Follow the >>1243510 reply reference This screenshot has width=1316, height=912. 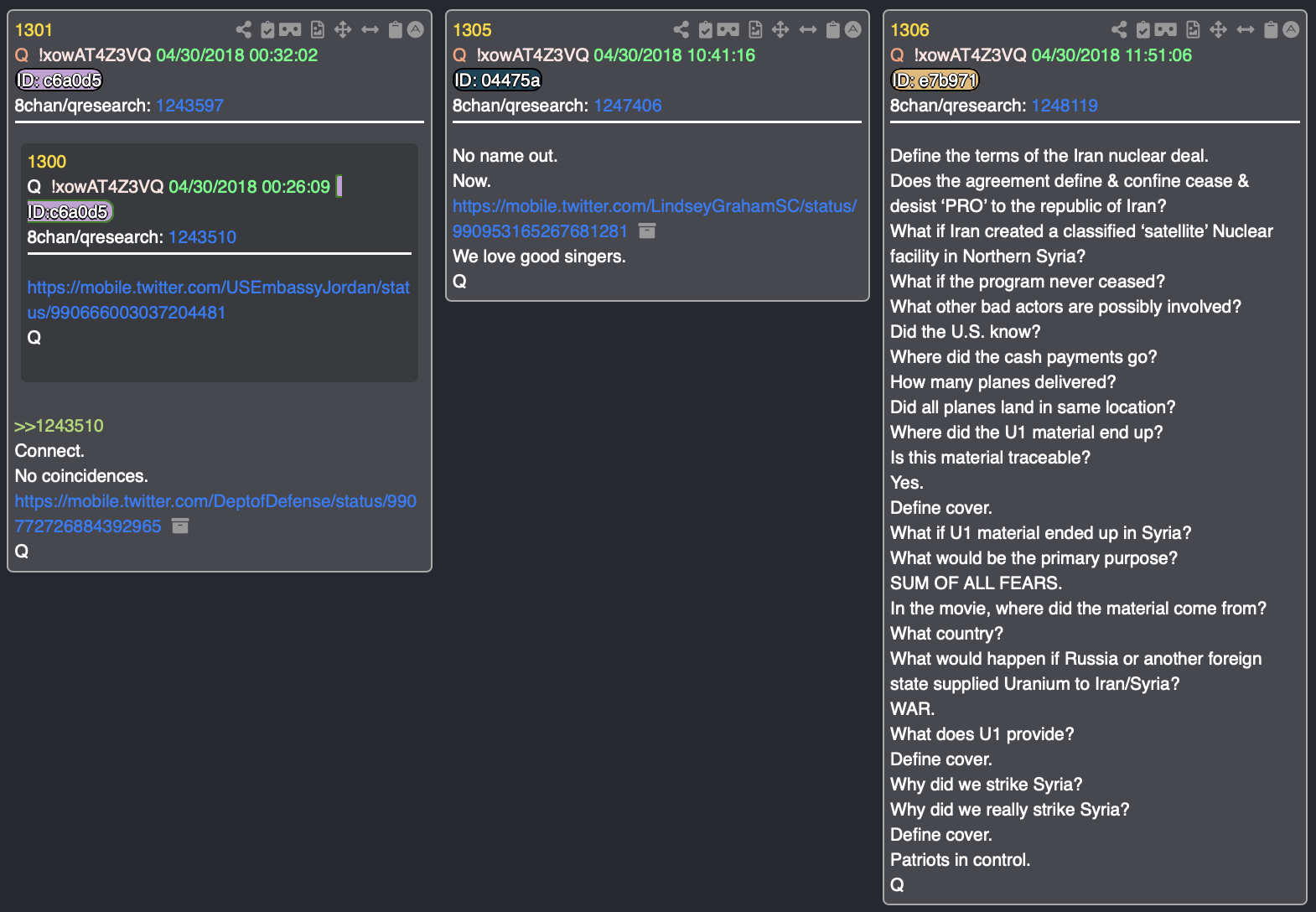point(59,426)
